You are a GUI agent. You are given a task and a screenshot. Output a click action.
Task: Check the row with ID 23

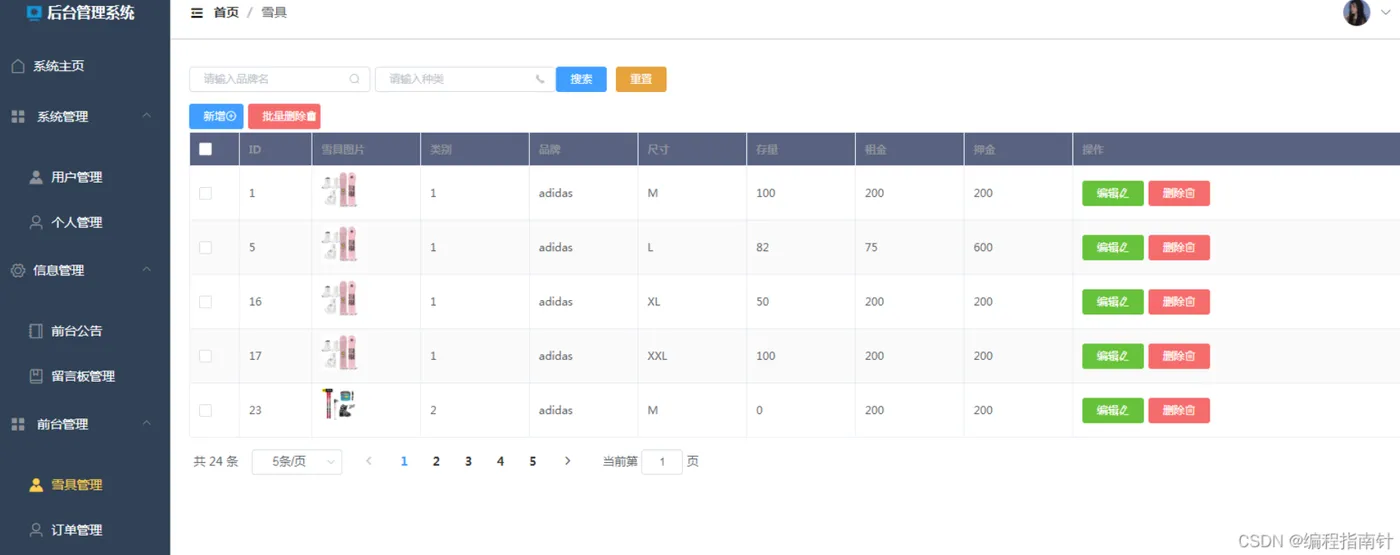[206, 410]
